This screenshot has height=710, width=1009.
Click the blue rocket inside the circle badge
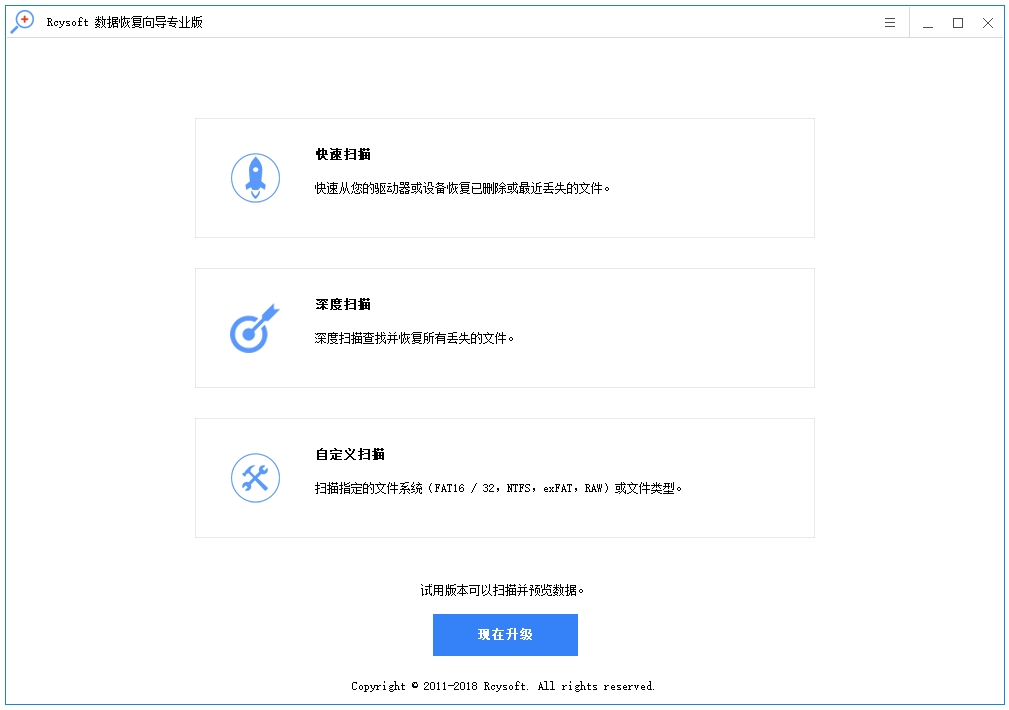(x=255, y=176)
